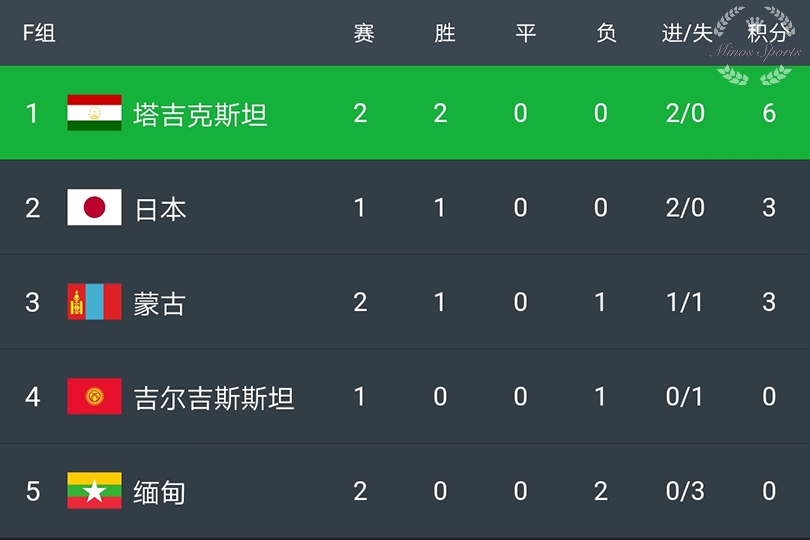Screen dimensions: 810x540
Task: Open the 塔吉克斯坦 team name link
Action: 200,114
